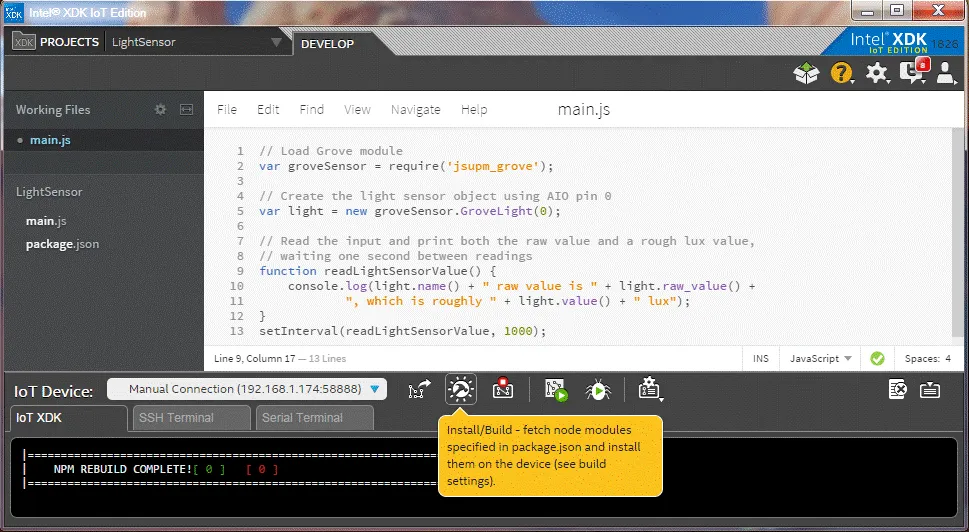Click the box with green arrow update icon

pyautogui.click(x=806, y=72)
